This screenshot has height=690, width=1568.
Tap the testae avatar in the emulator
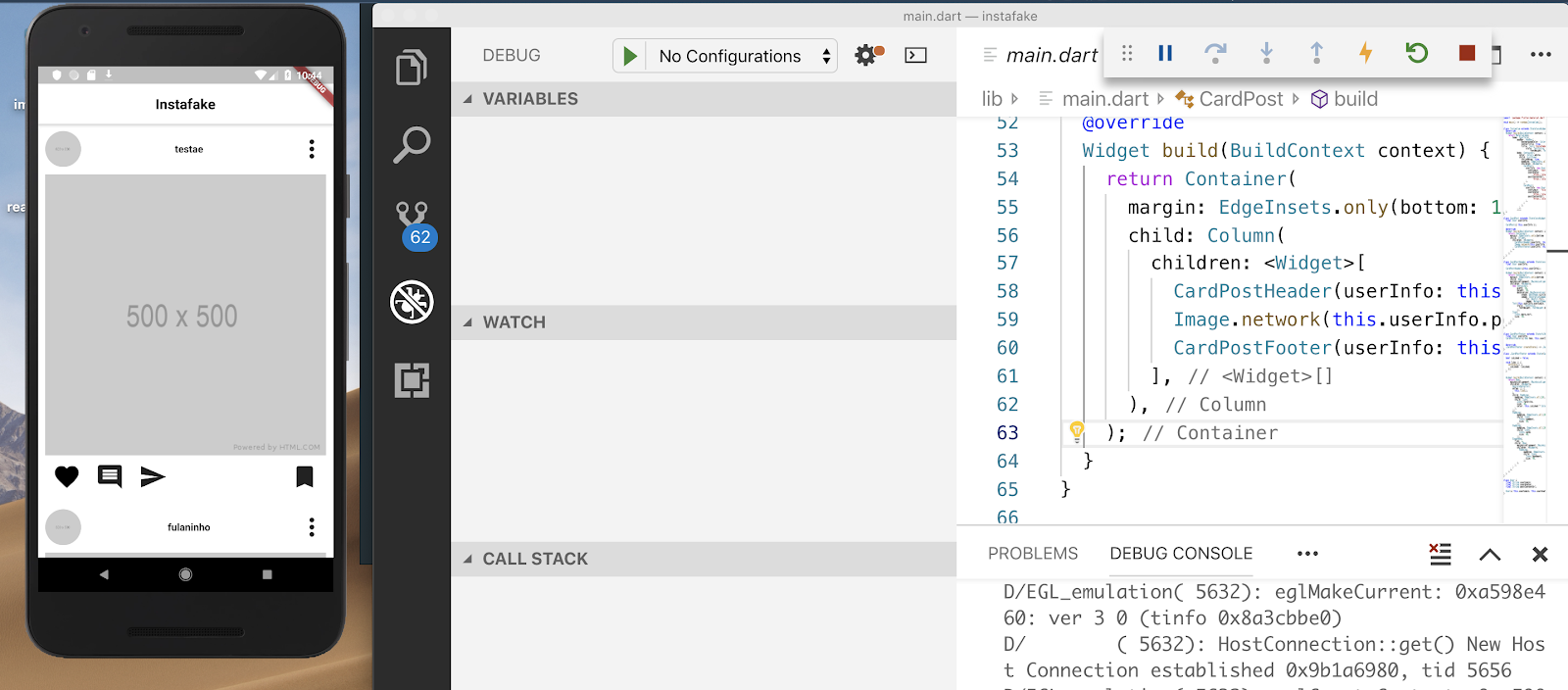point(63,149)
